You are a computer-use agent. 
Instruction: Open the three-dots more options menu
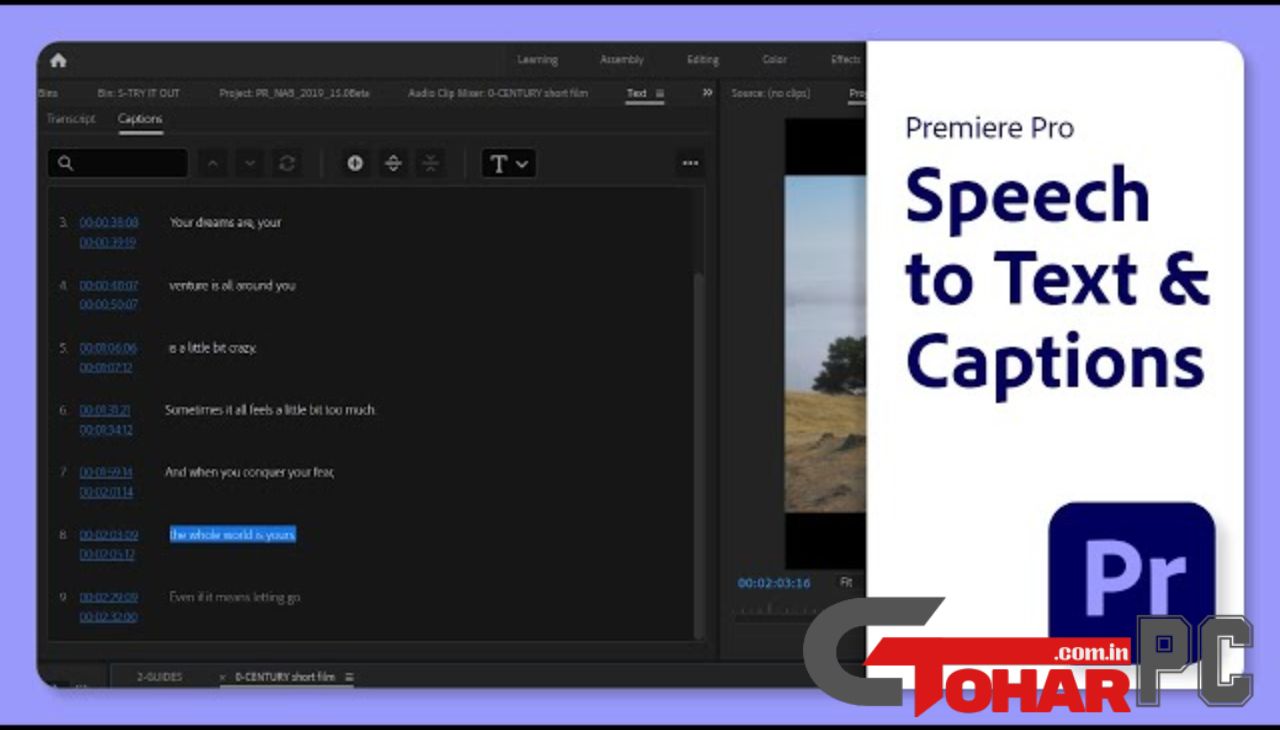[690, 163]
